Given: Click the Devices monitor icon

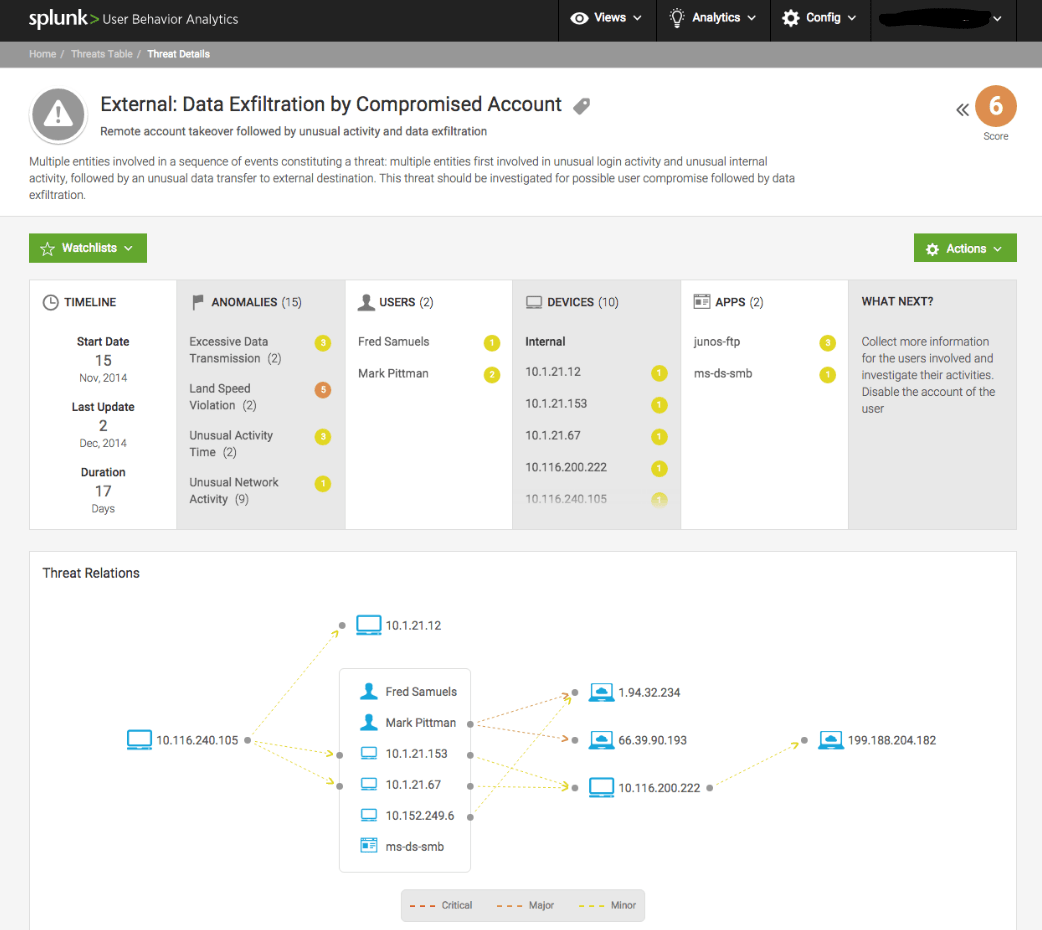Looking at the screenshot, I should click(534, 302).
